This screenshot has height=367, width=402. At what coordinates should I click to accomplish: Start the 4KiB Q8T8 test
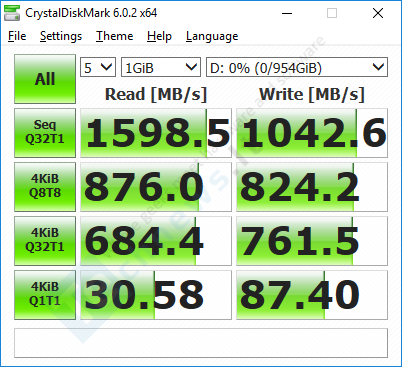45,187
